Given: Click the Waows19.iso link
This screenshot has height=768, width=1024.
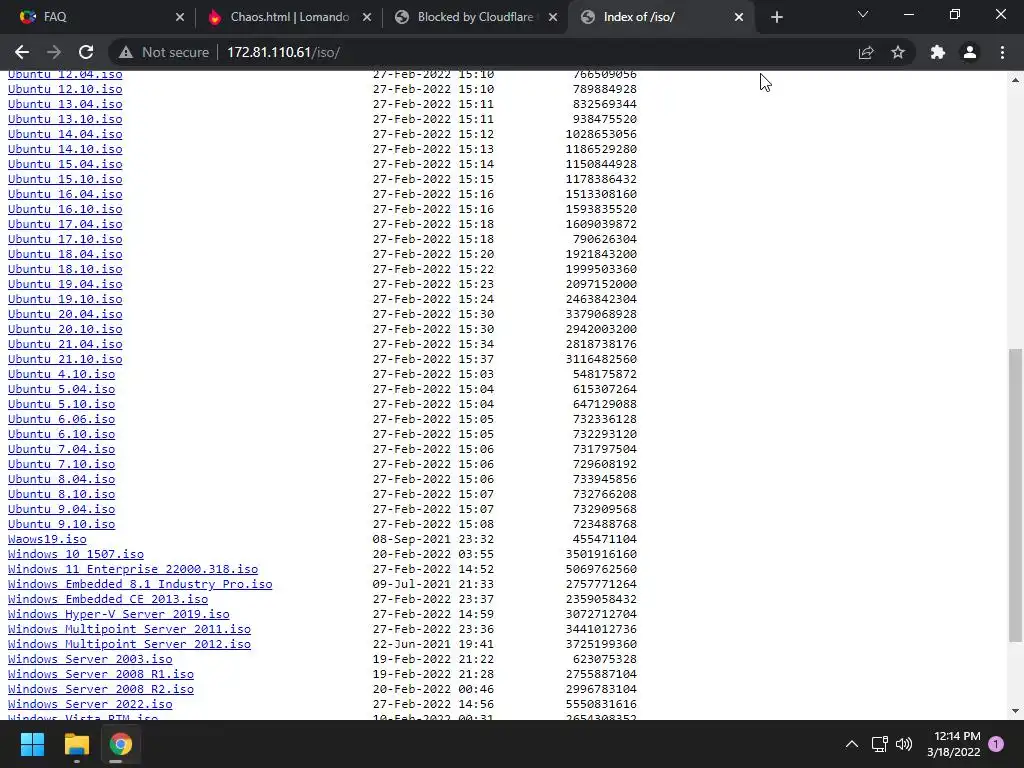Looking at the screenshot, I should point(47,539).
